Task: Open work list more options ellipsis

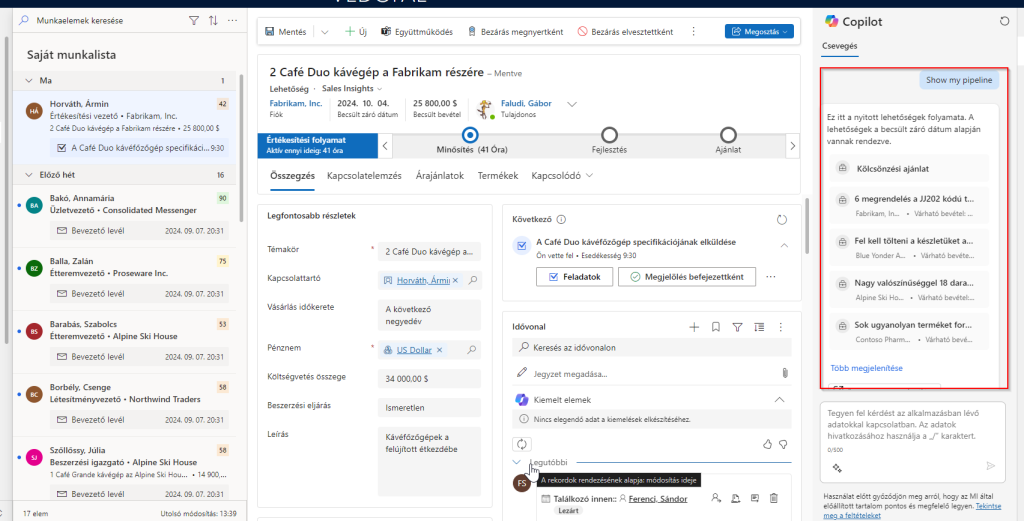Action: coord(232,21)
